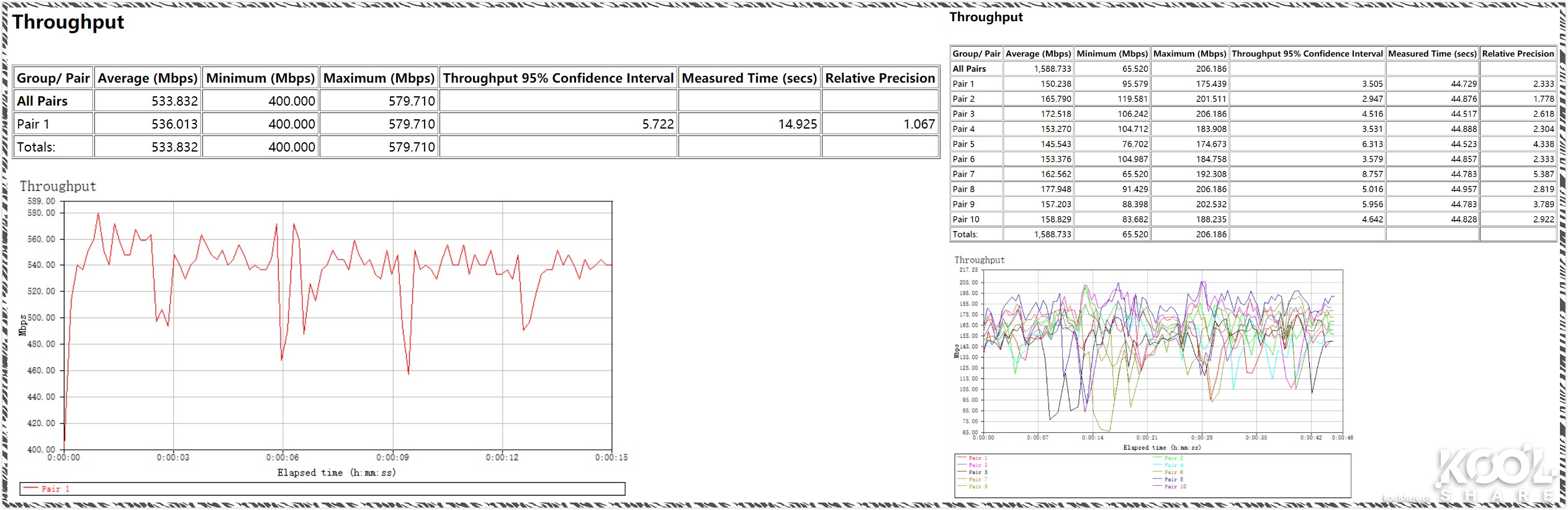The width and height of the screenshot is (1568, 510).
Task: Click the "Elapsed time (h:mm:ss)" axis title of the ten-pair chart
Action: pyautogui.click(x=1161, y=448)
